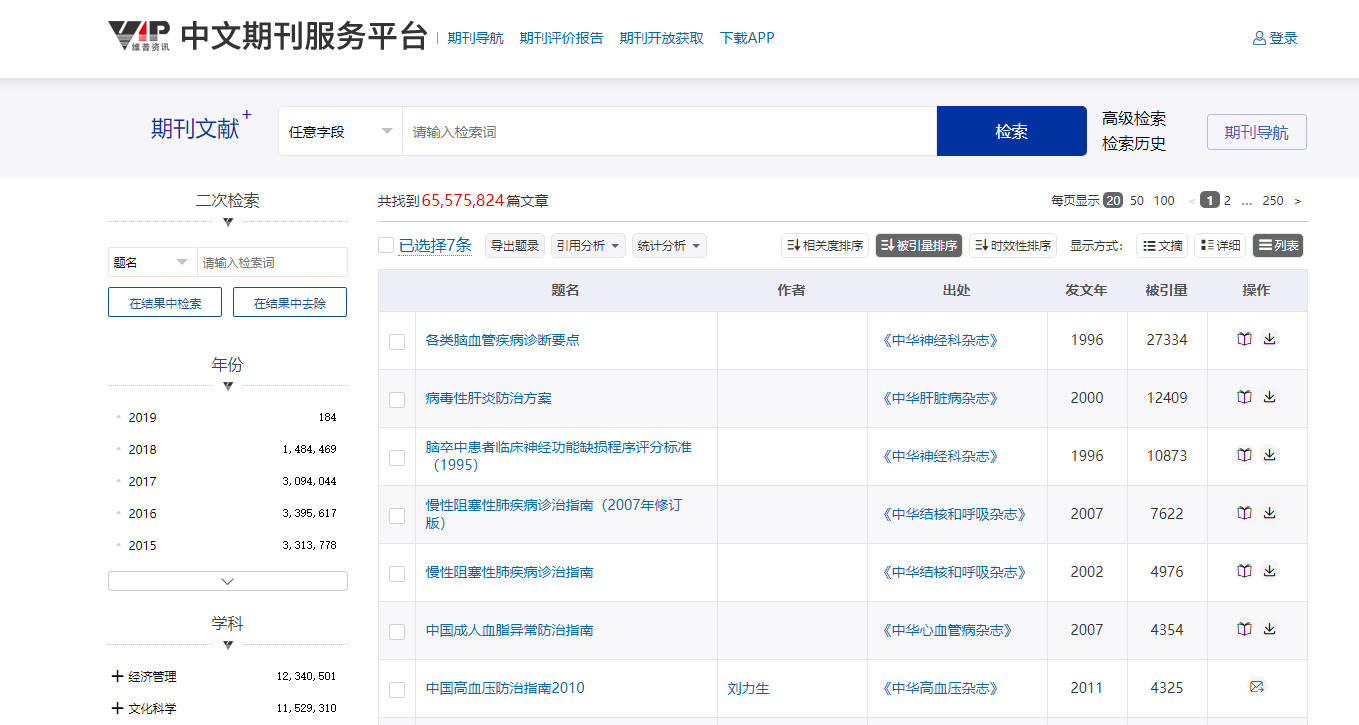Viewport: 1359px width, 725px height.
Task: Expand more years with the chevron button
Action: [228, 581]
